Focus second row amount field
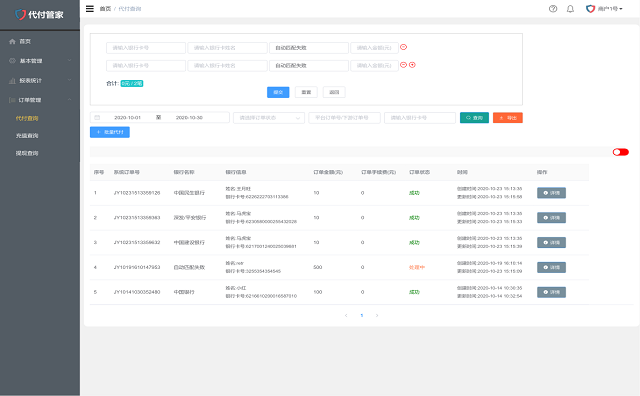The height and width of the screenshot is (396, 640). pos(374,66)
